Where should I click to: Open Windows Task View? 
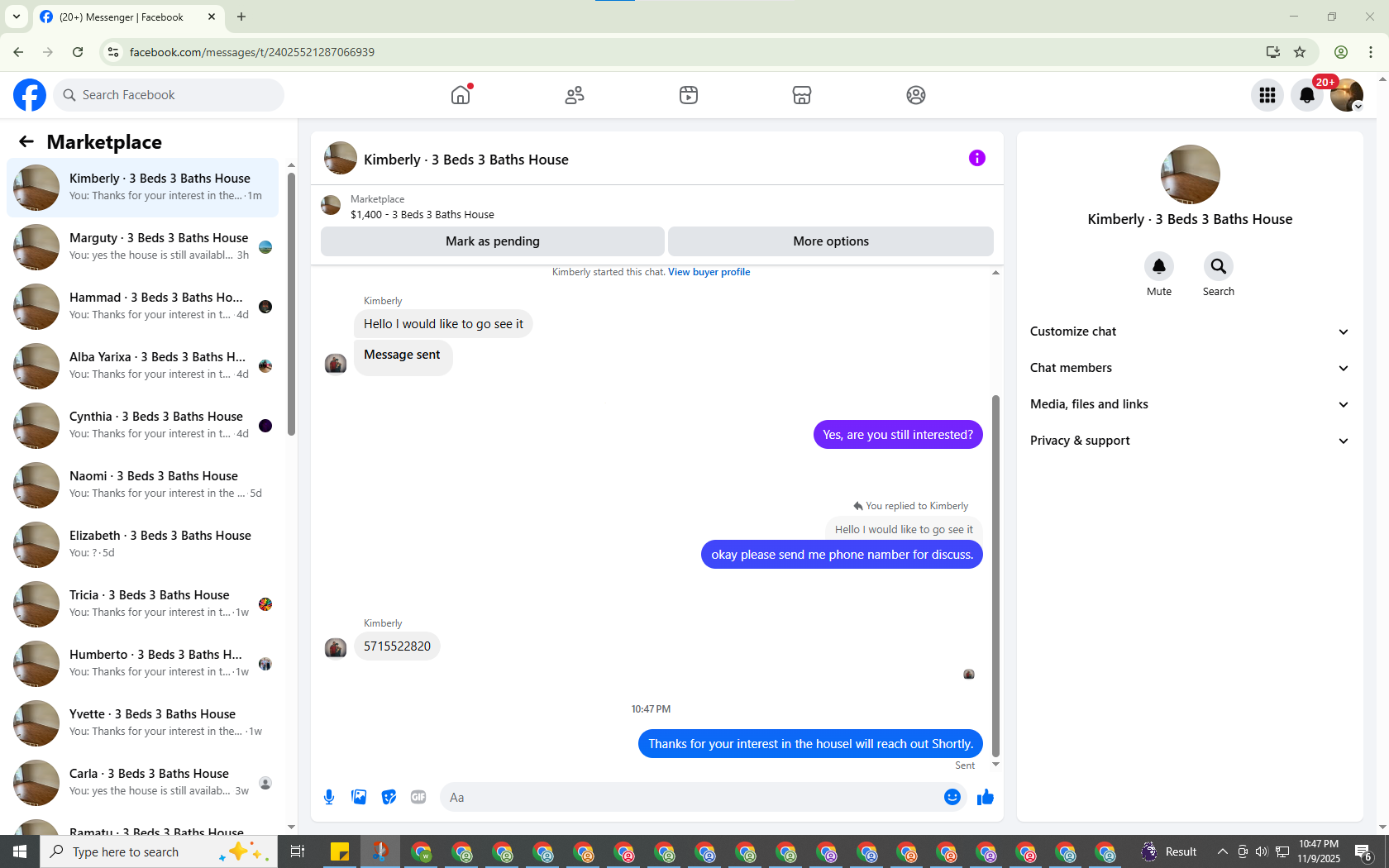pyautogui.click(x=298, y=851)
